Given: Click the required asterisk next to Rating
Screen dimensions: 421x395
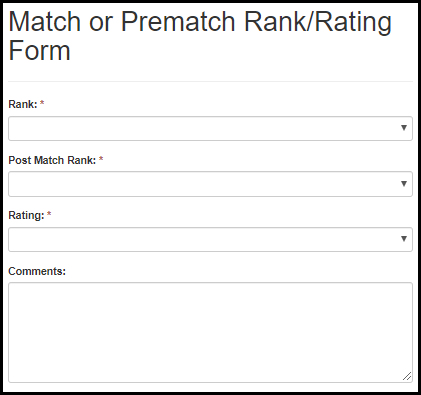Looking at the screenshot, I should point(49,214).
